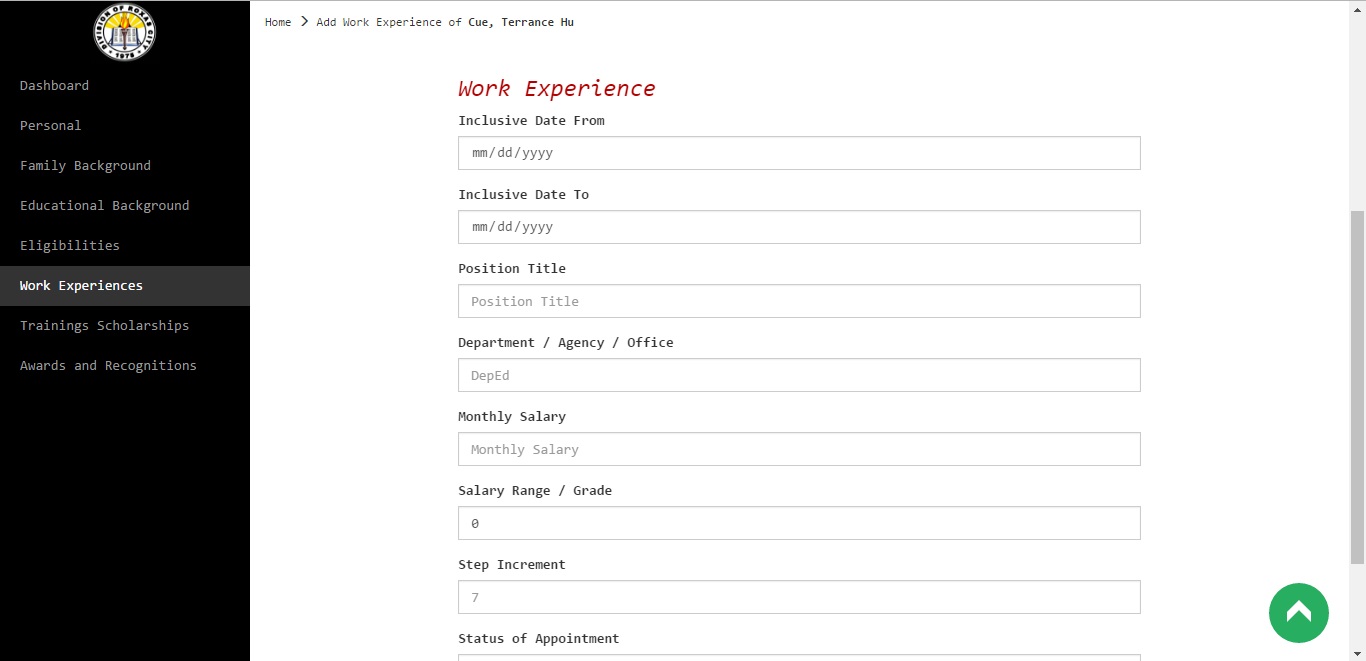Open Family Background from the sidebar
Screen dimensions: 1366x661
[85, 166]
